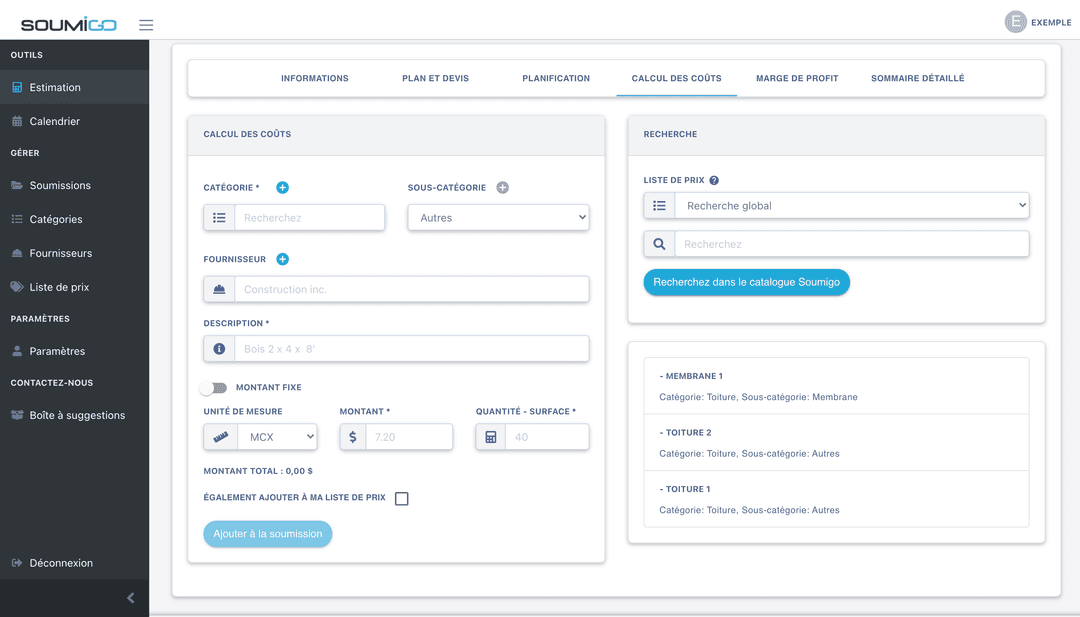The width and height of the screenshot is (1080, 617).
Task: Toggle the Montant fixe switch
Action: pos(213,388)
